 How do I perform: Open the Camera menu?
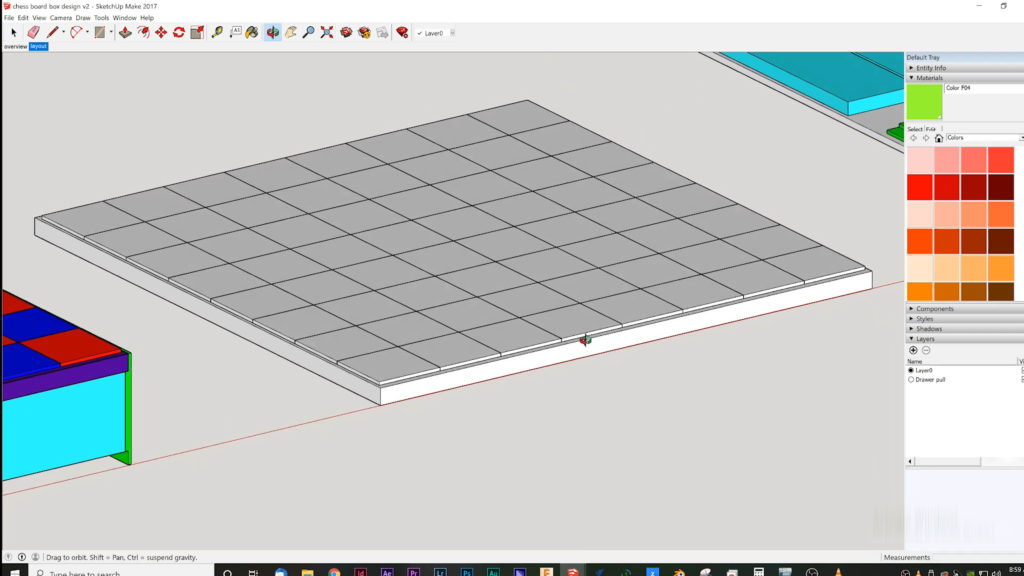pyautogui.click(x=61, y=18)
